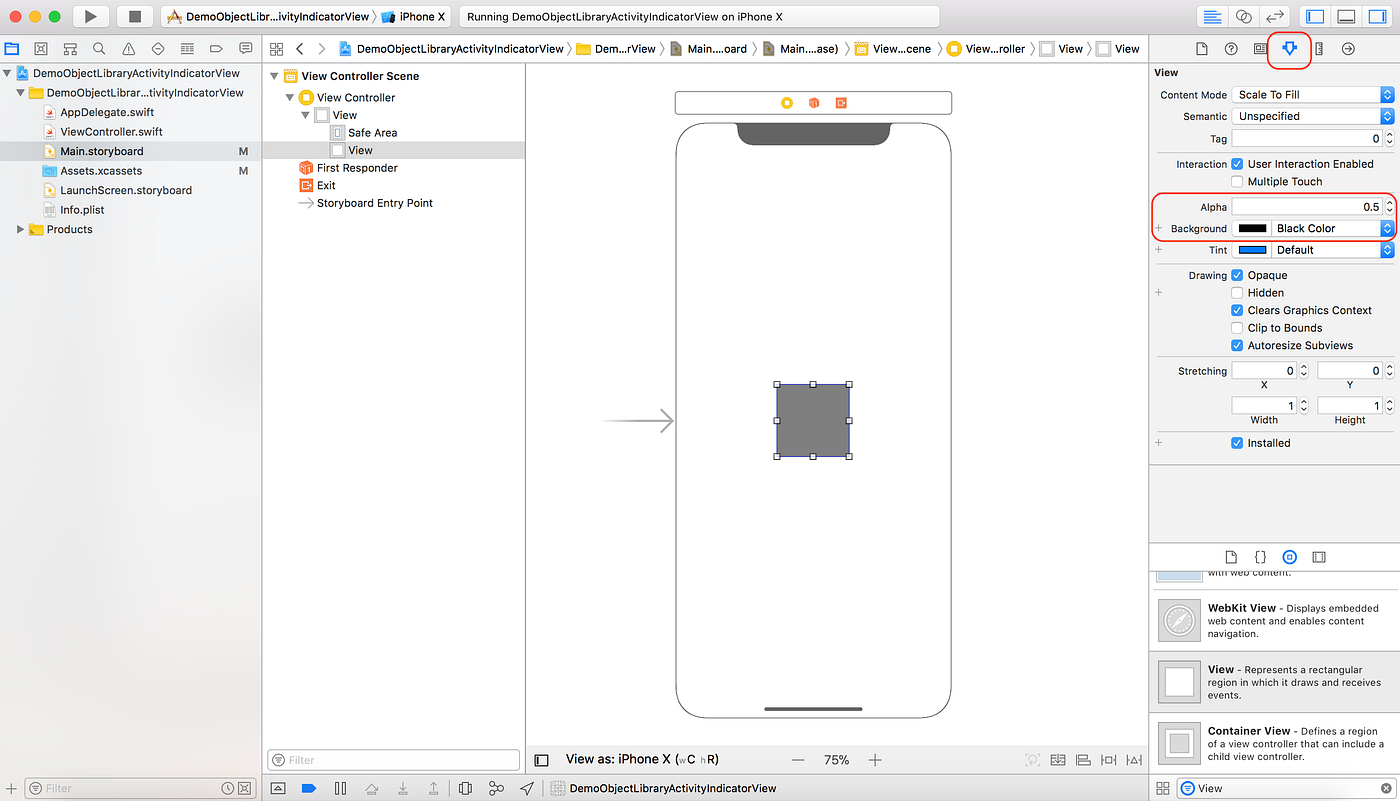Run the app with the Play button
The height and width of the screenshot is (801, 1400).
coord(90,16)
